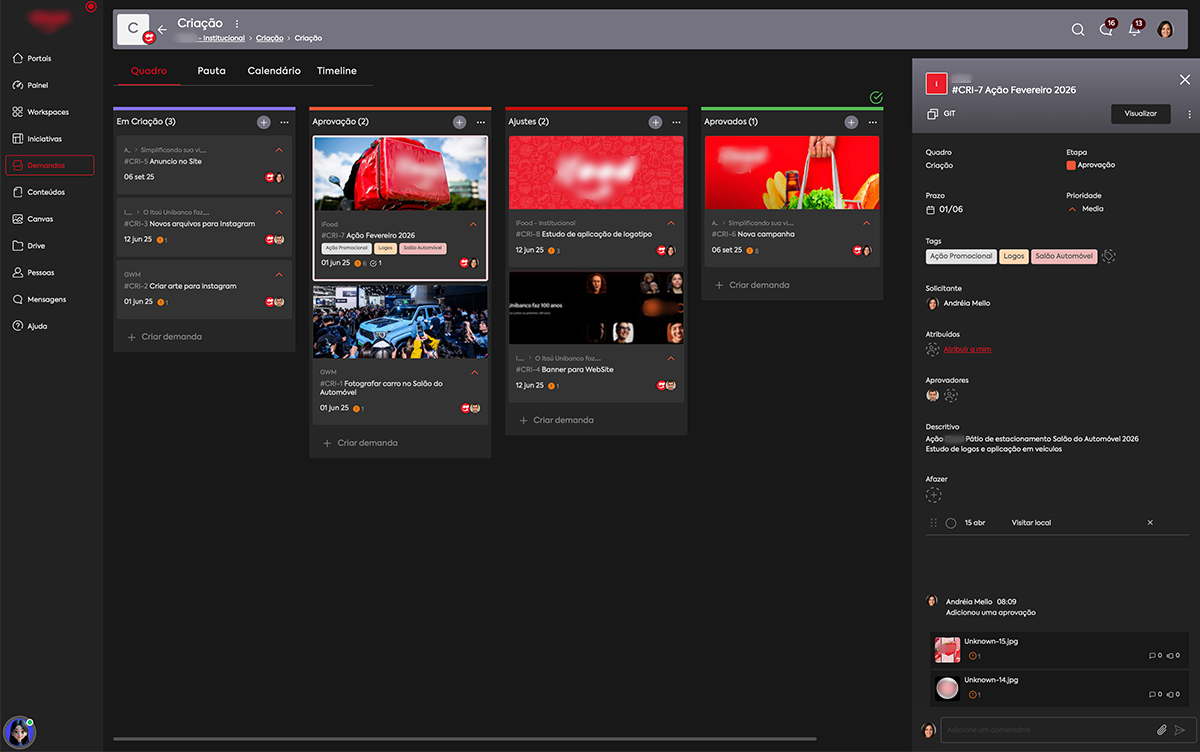Click the send comment arrow icon
This screenshot has height=752, width=1200.
click(1180, 731)
